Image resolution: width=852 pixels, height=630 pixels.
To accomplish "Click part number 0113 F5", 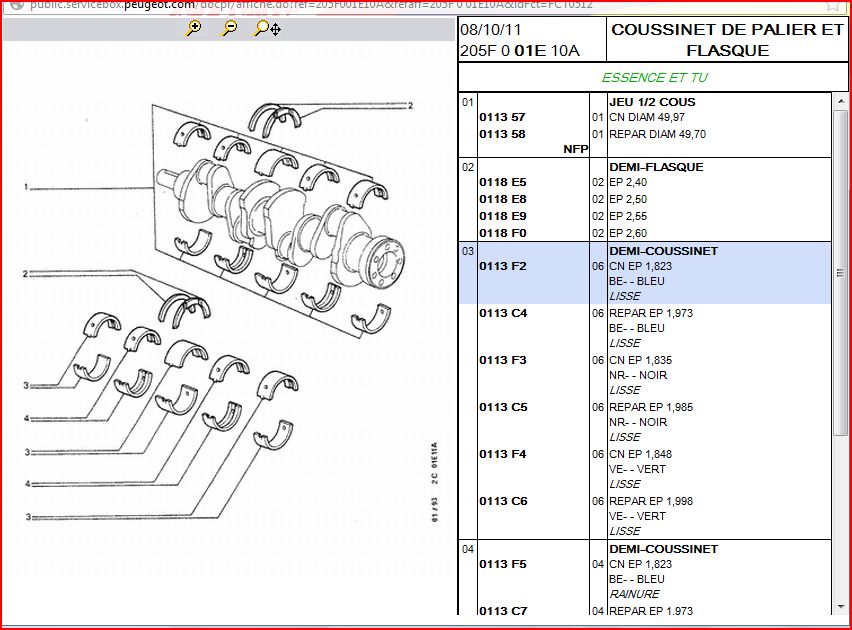I will pyautogui.click(x=502, y=564).
